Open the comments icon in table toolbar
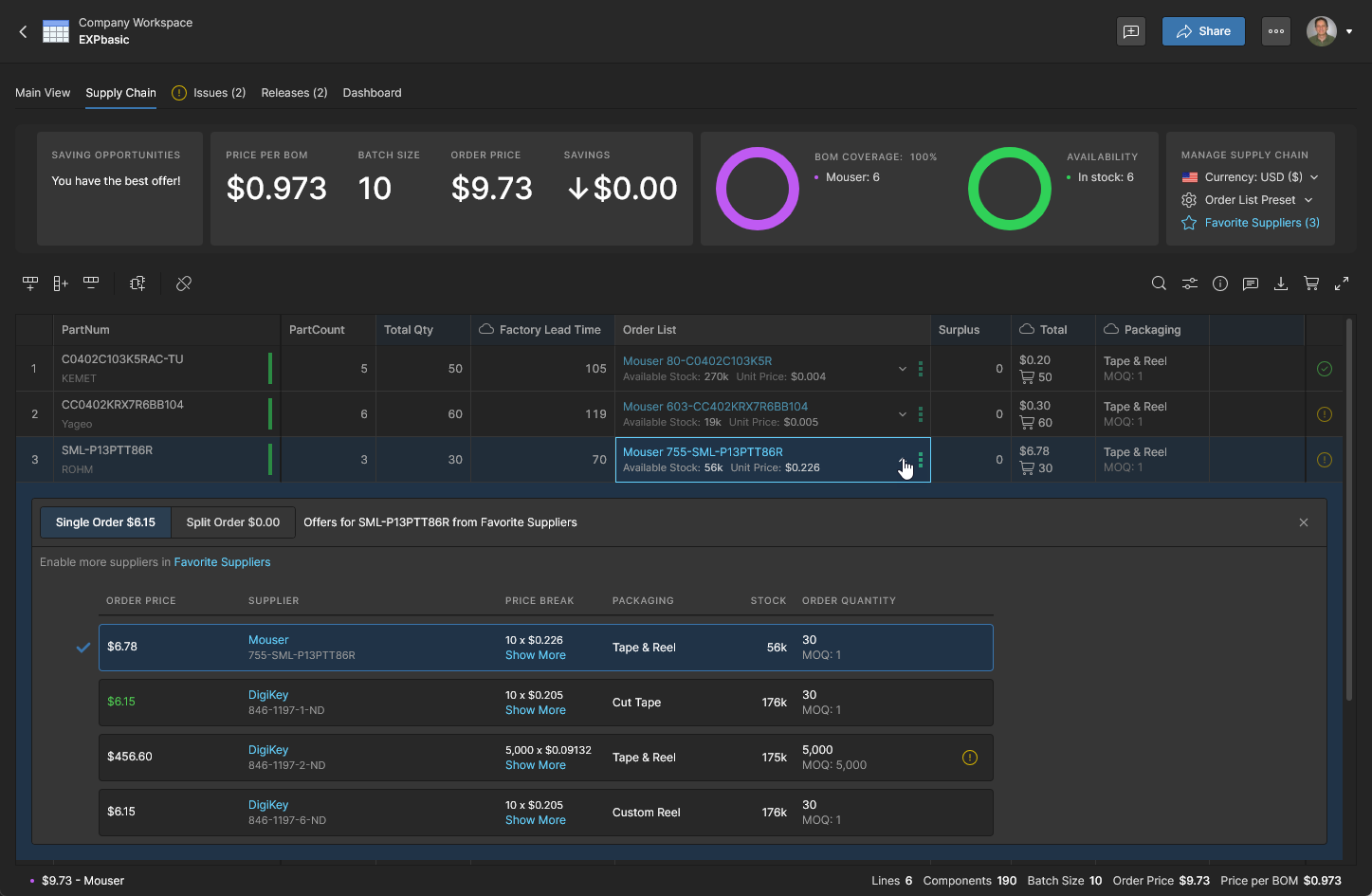The height and width of the screenshot is (896, 1372). [1251, 283]
